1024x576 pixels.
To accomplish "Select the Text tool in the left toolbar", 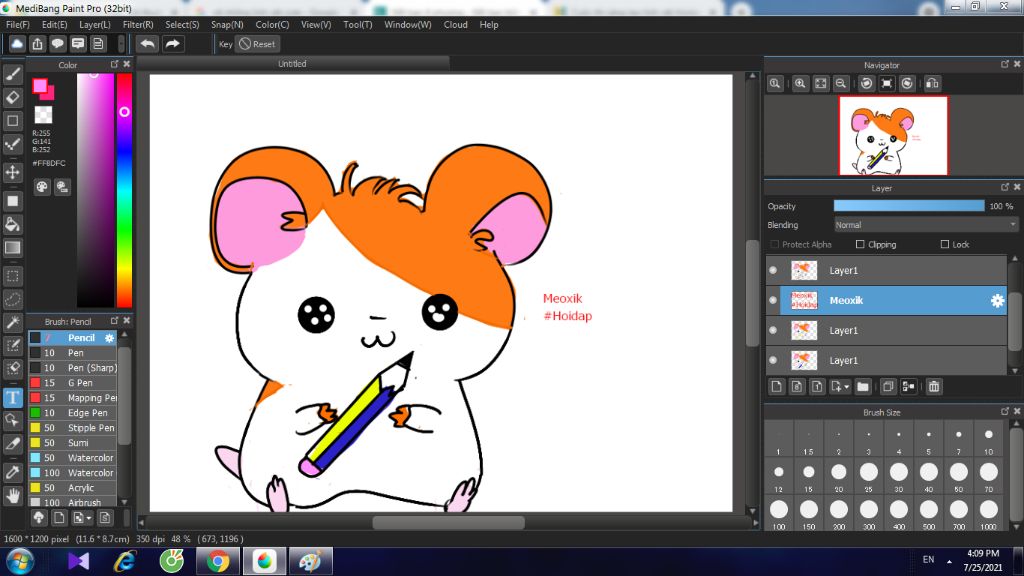I will [x=13, y=397].
